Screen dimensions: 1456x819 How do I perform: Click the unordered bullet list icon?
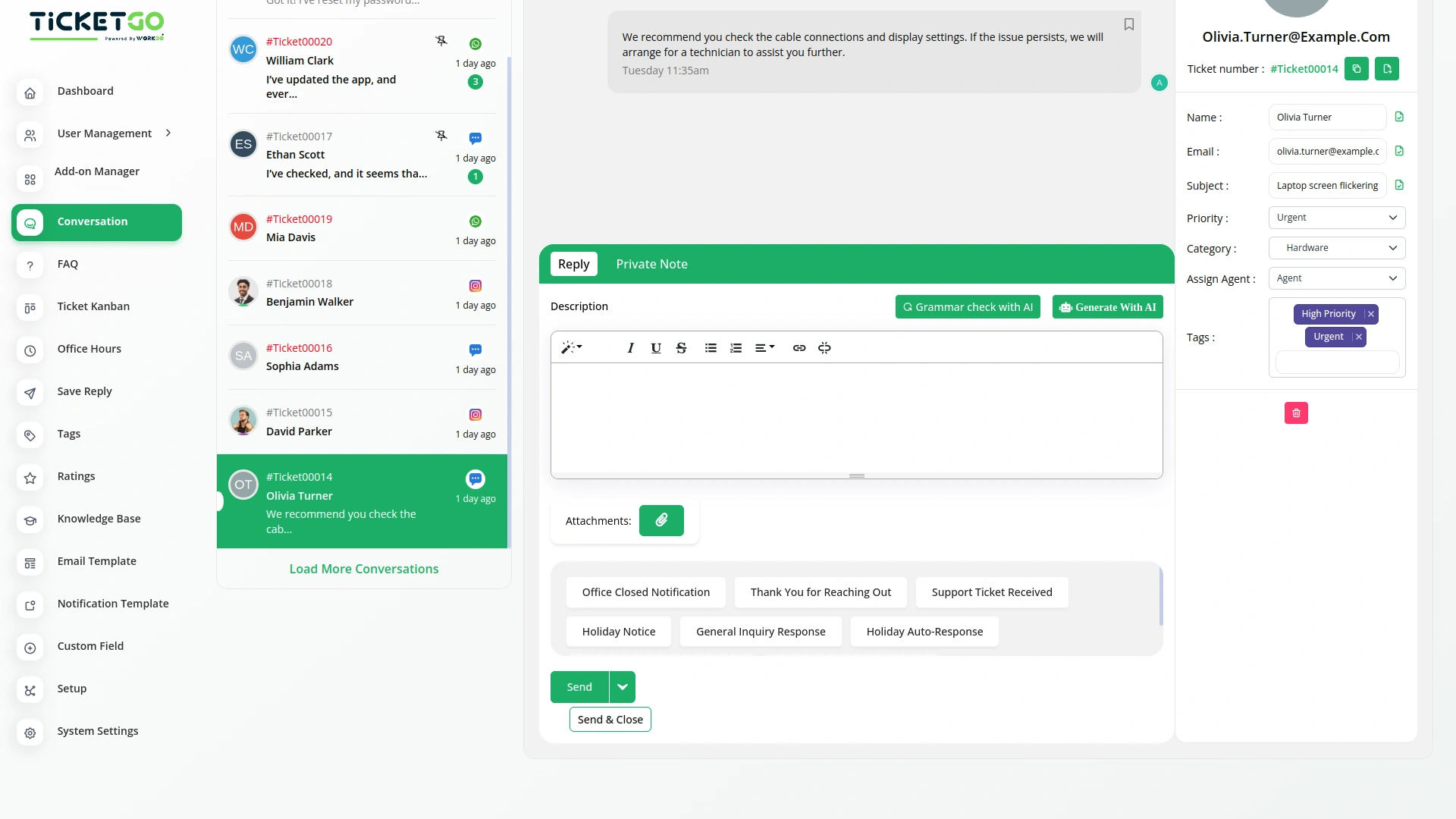click(711, 348)
